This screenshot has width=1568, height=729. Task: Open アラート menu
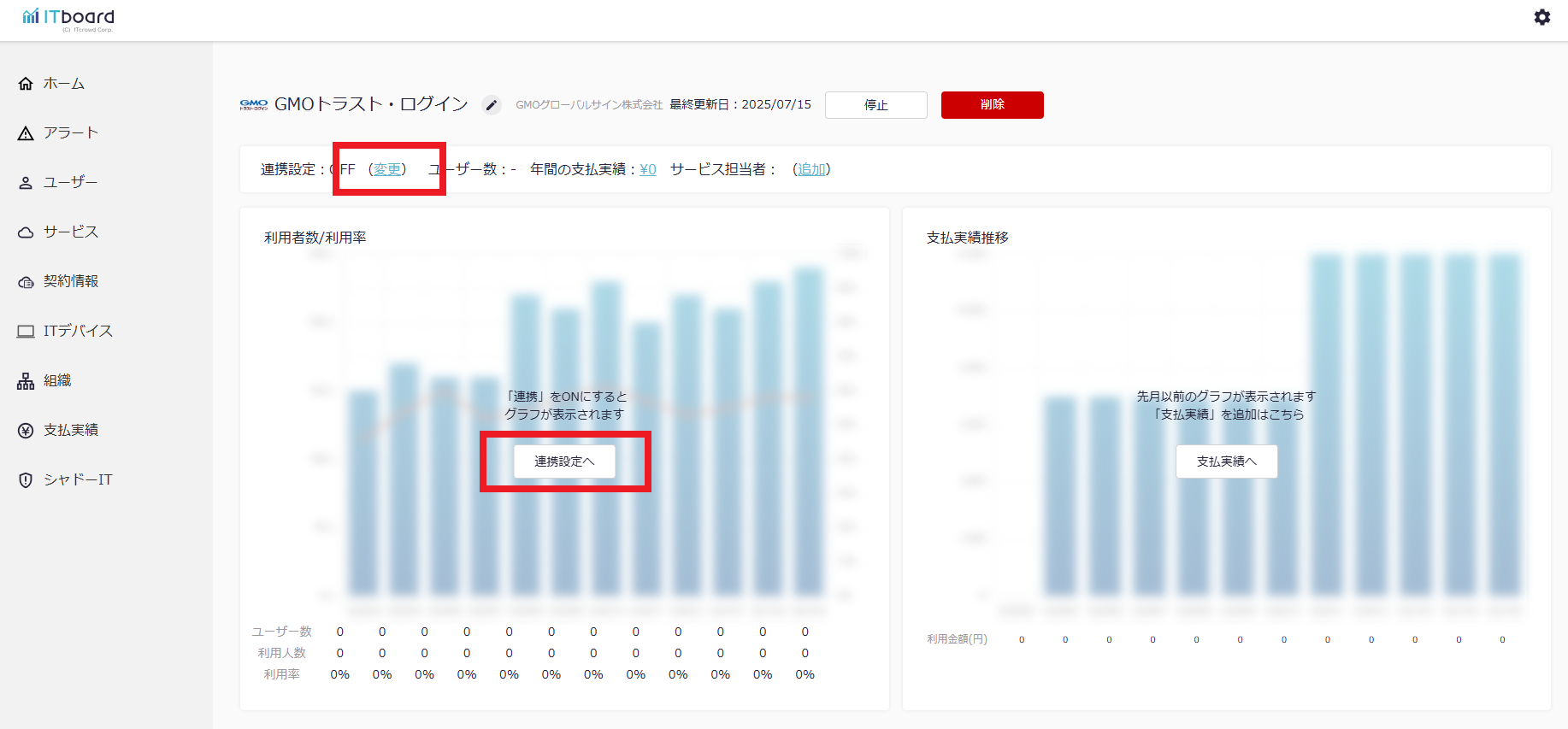click(x=71, y=133)
